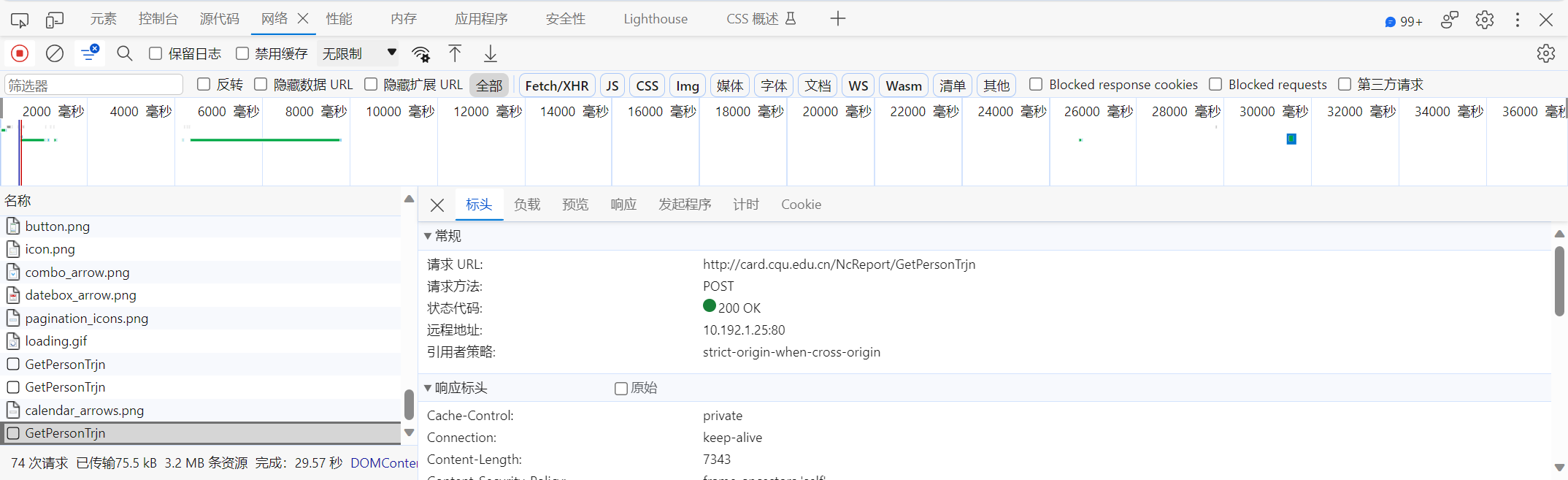Activate the inspect element picker icon

[20, 20]
